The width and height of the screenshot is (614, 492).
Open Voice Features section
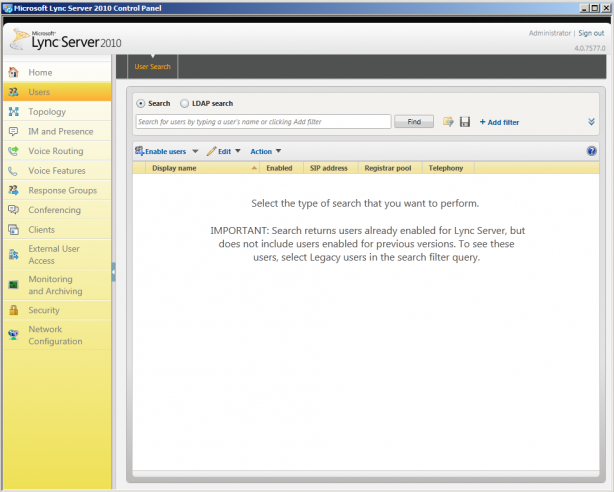57,171
